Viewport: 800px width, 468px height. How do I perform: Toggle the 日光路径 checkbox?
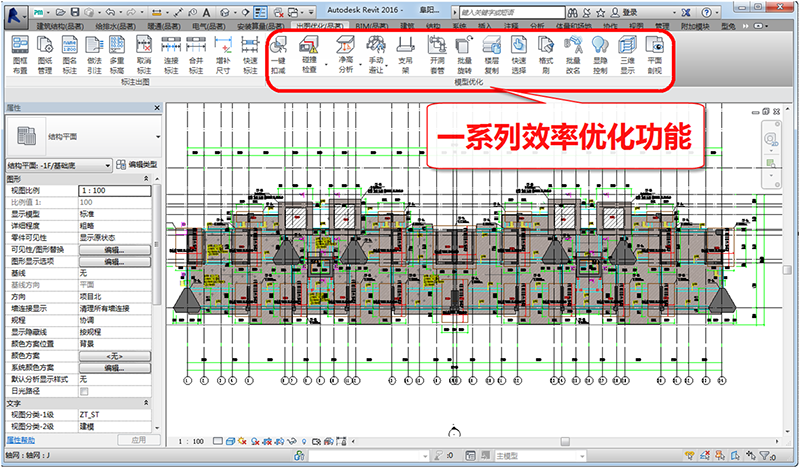coord(84,390)
